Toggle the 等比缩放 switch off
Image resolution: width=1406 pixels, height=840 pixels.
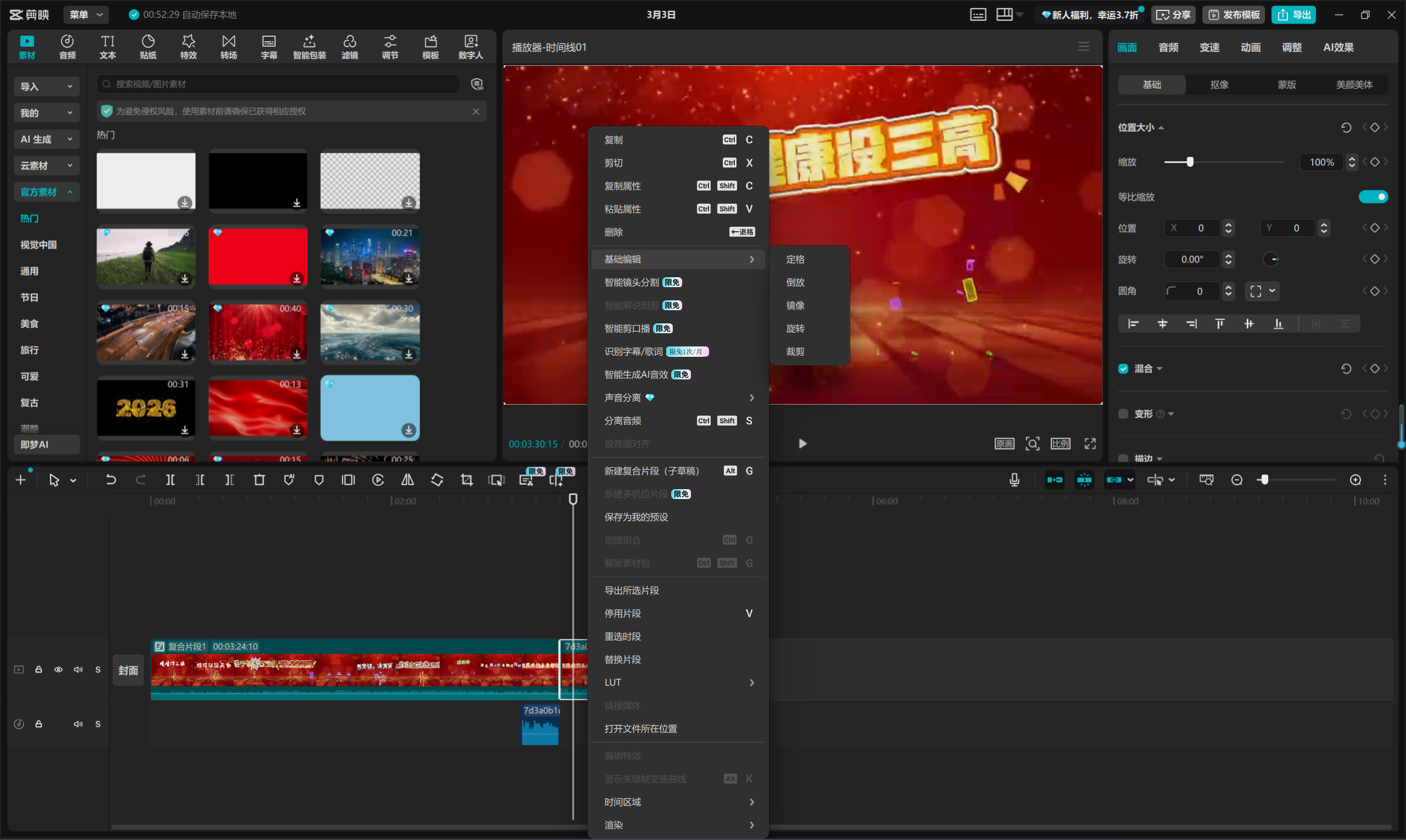click(1372, 197)
